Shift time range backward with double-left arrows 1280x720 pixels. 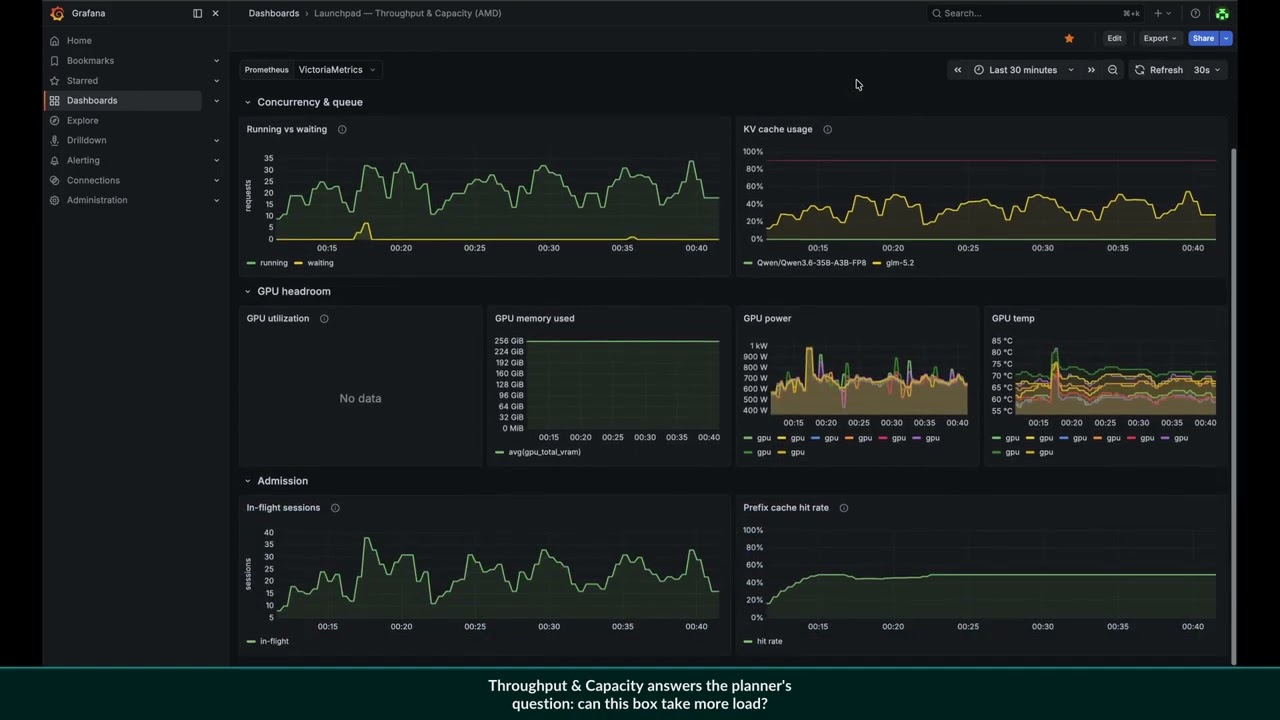click(957, 70)
